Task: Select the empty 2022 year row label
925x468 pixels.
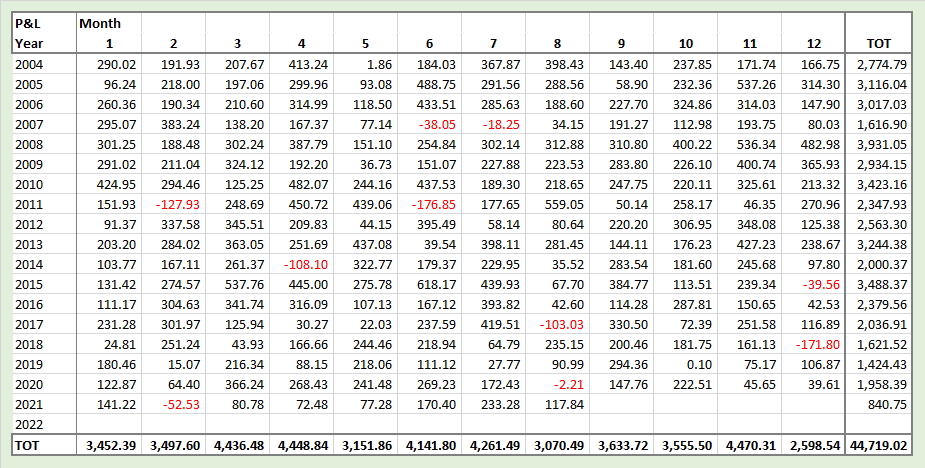Action: (30, 422)
